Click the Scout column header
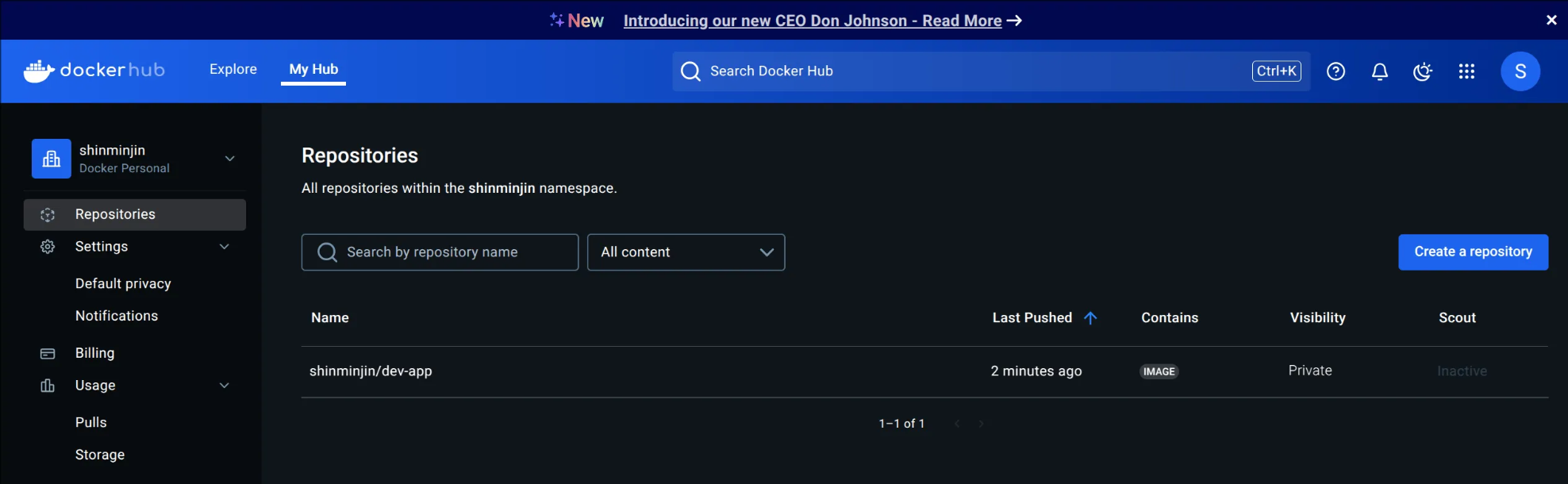Viewport: 1568px width, 484px height. point(1458,317)
